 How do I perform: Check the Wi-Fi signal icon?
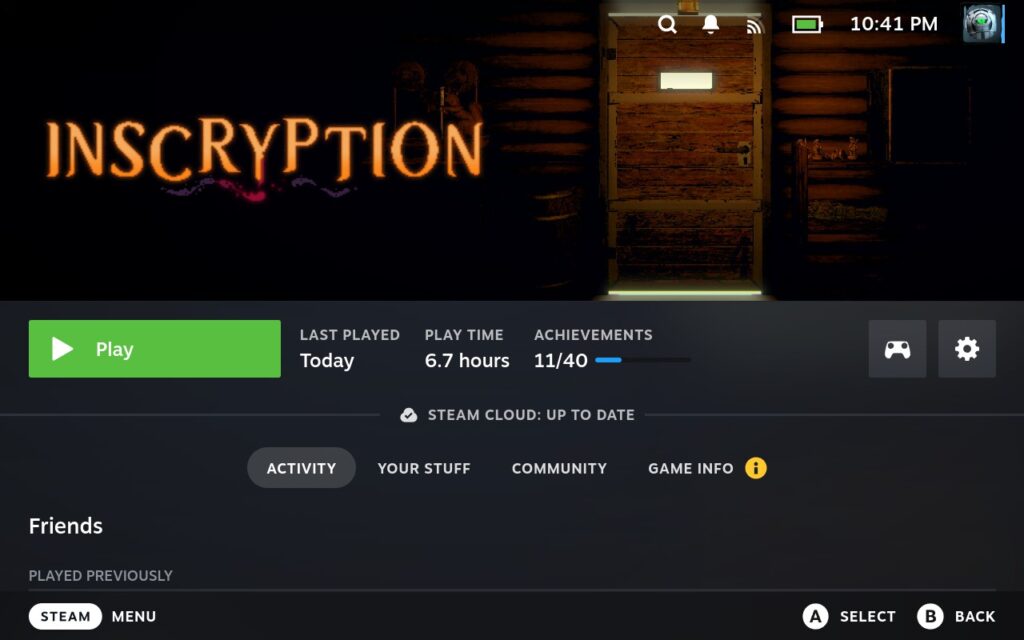(754, 25)
